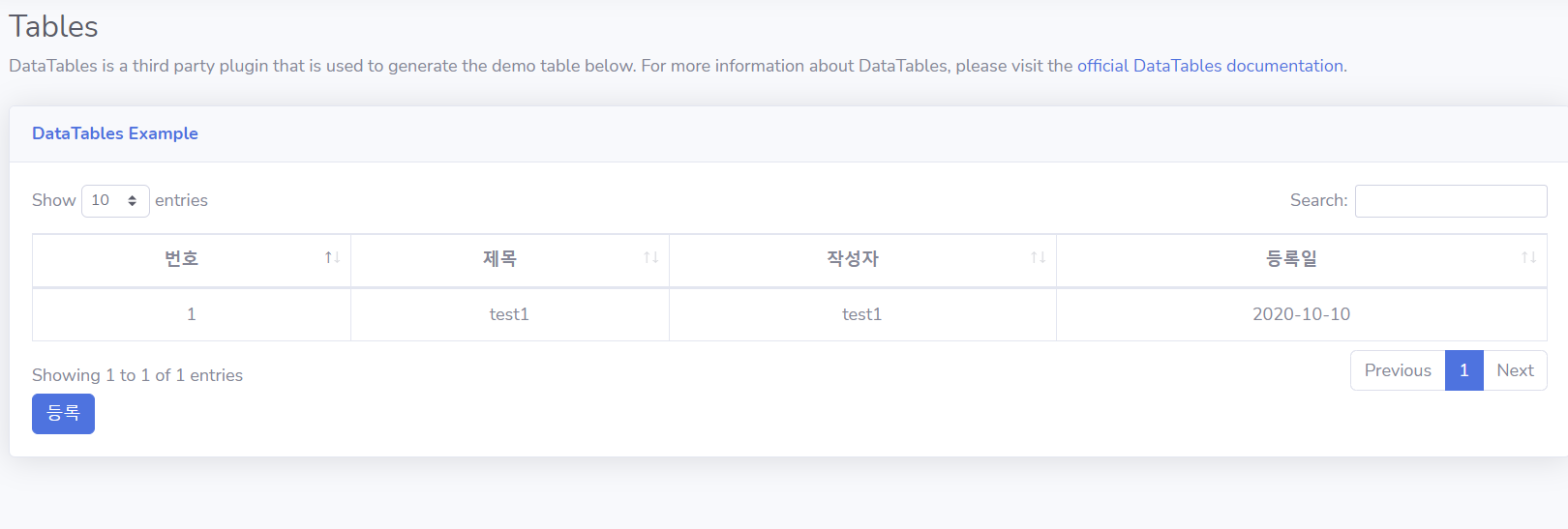1568x529 pixels.
Task: Click the 등록일 column header text
Action: coord(1291,258)
